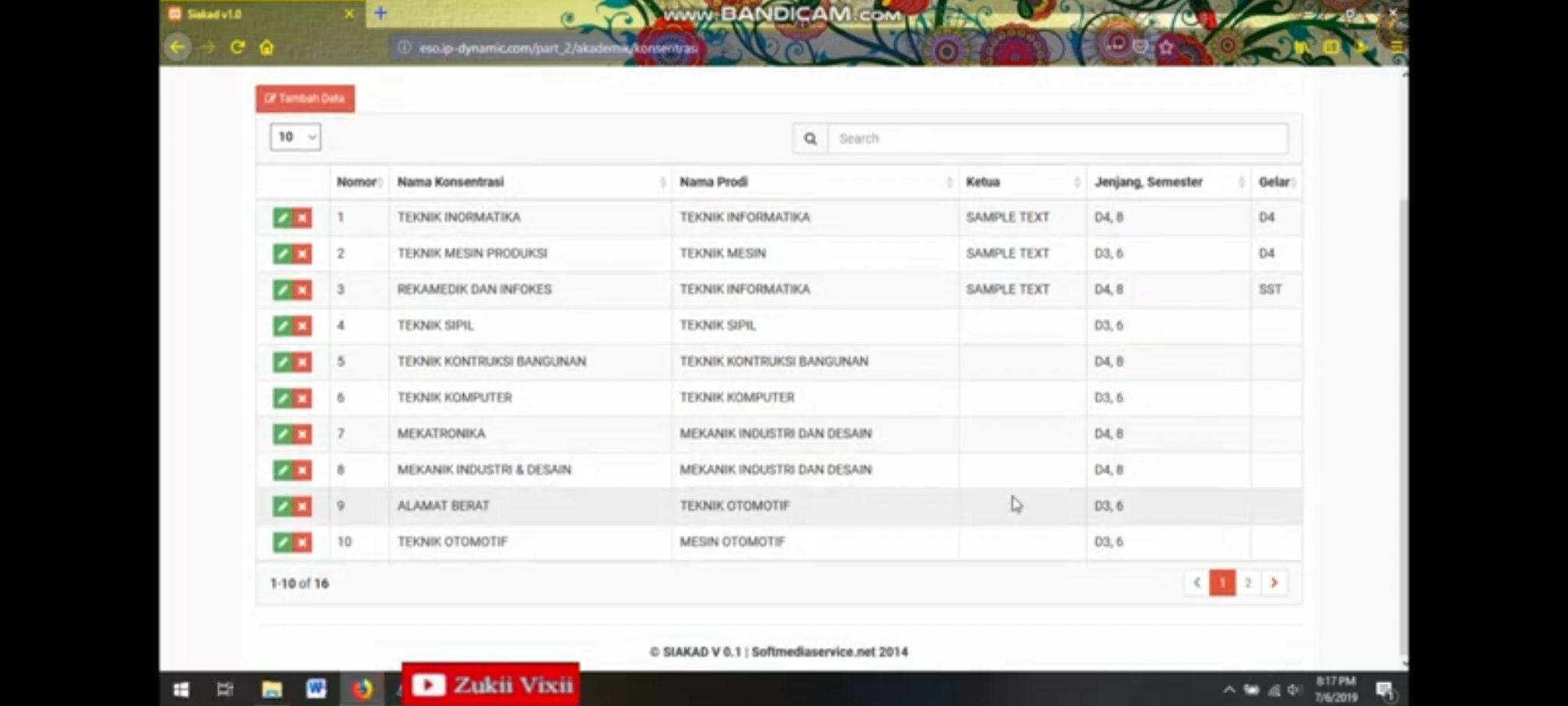Go to page 2 of the table
Screen dimensions: 1568x706
1248,583
